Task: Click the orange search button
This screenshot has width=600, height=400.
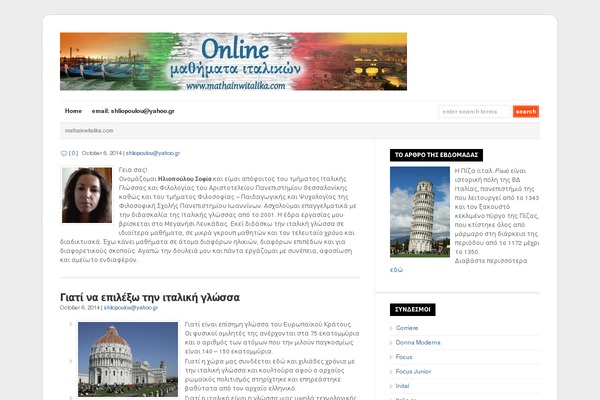Action: (x=526, y=111)
